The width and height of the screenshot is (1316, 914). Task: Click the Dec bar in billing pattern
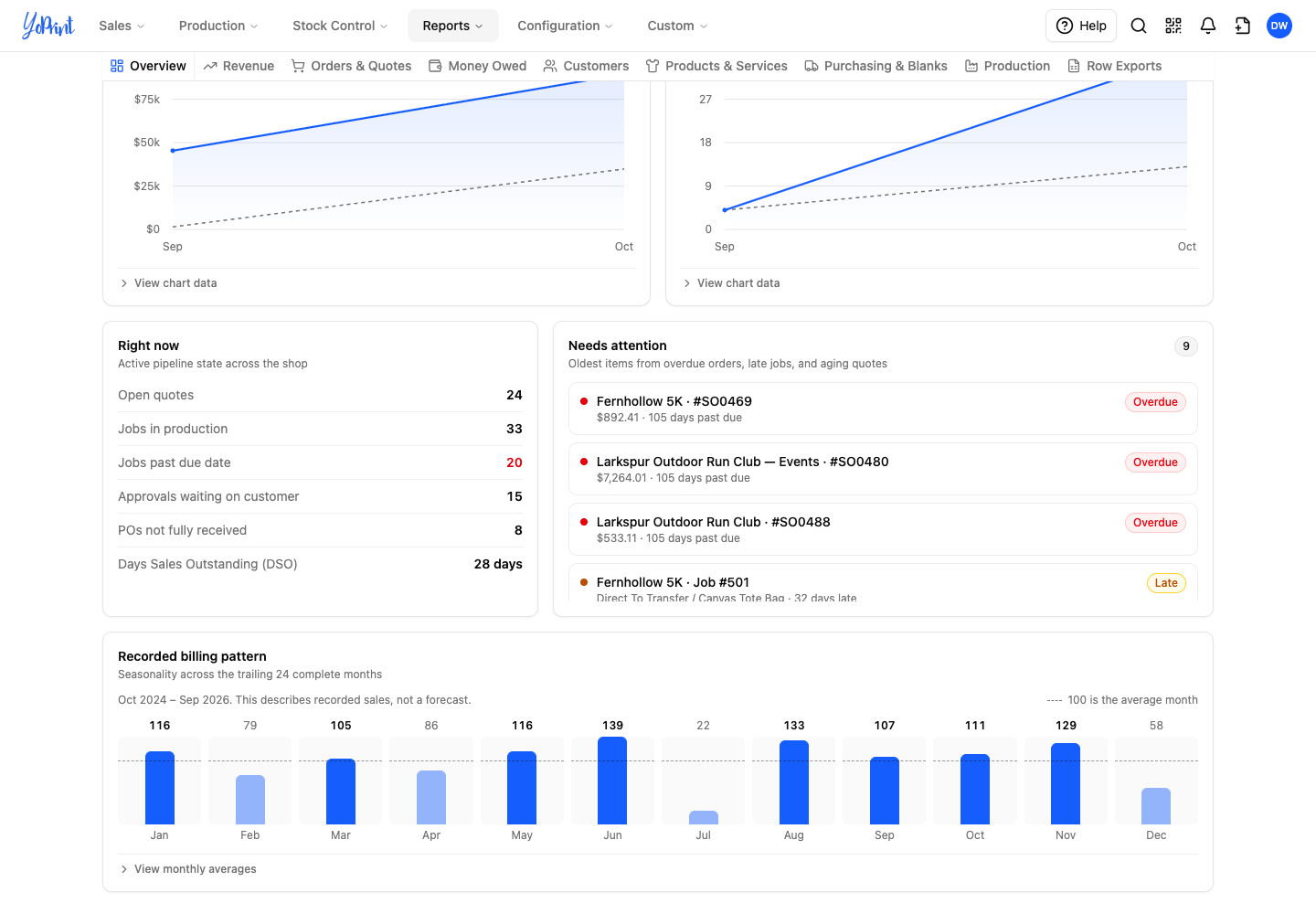pyautogui.click(x=1156, y=806)
